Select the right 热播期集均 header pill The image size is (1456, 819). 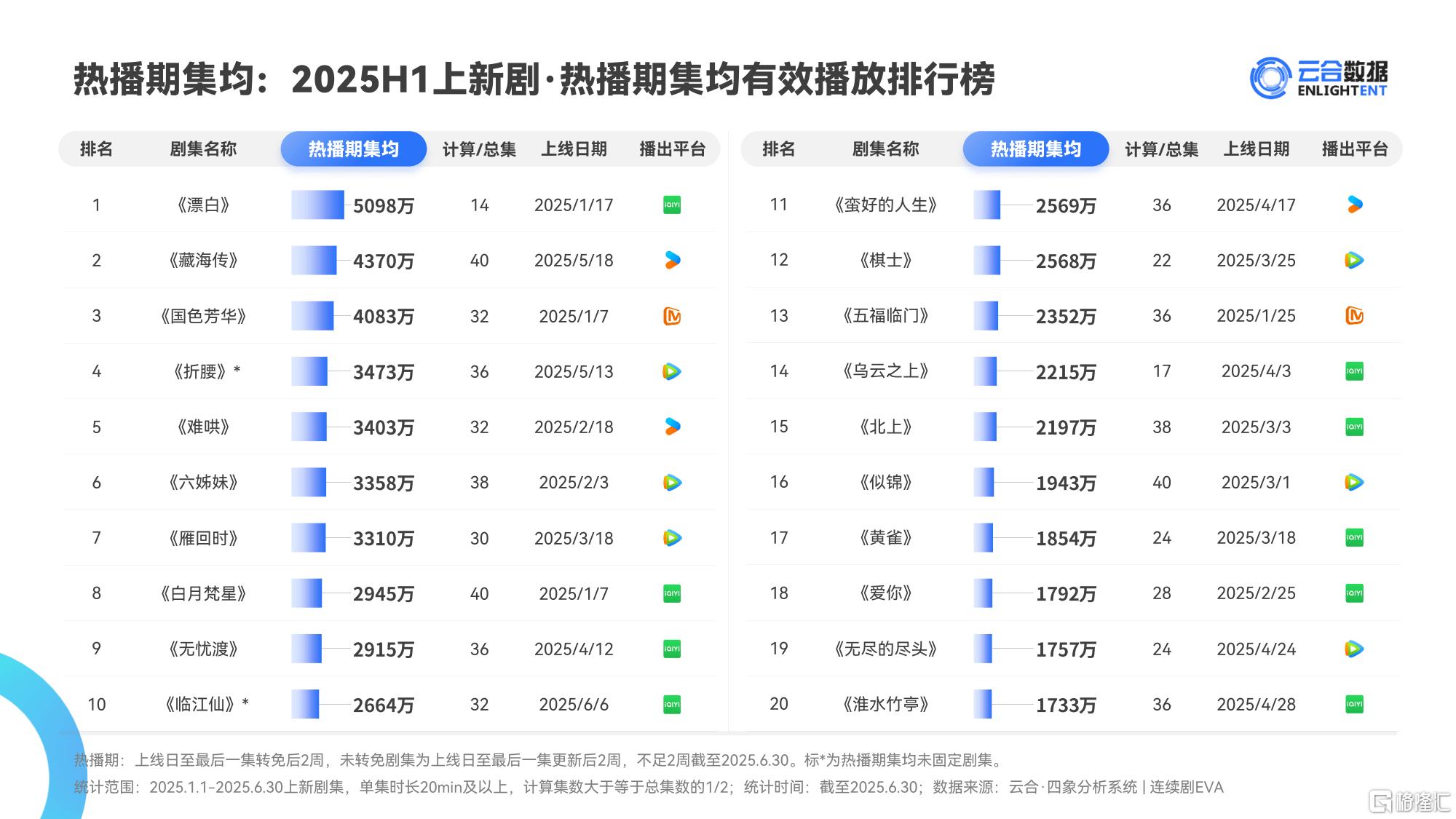(1035, 149)
